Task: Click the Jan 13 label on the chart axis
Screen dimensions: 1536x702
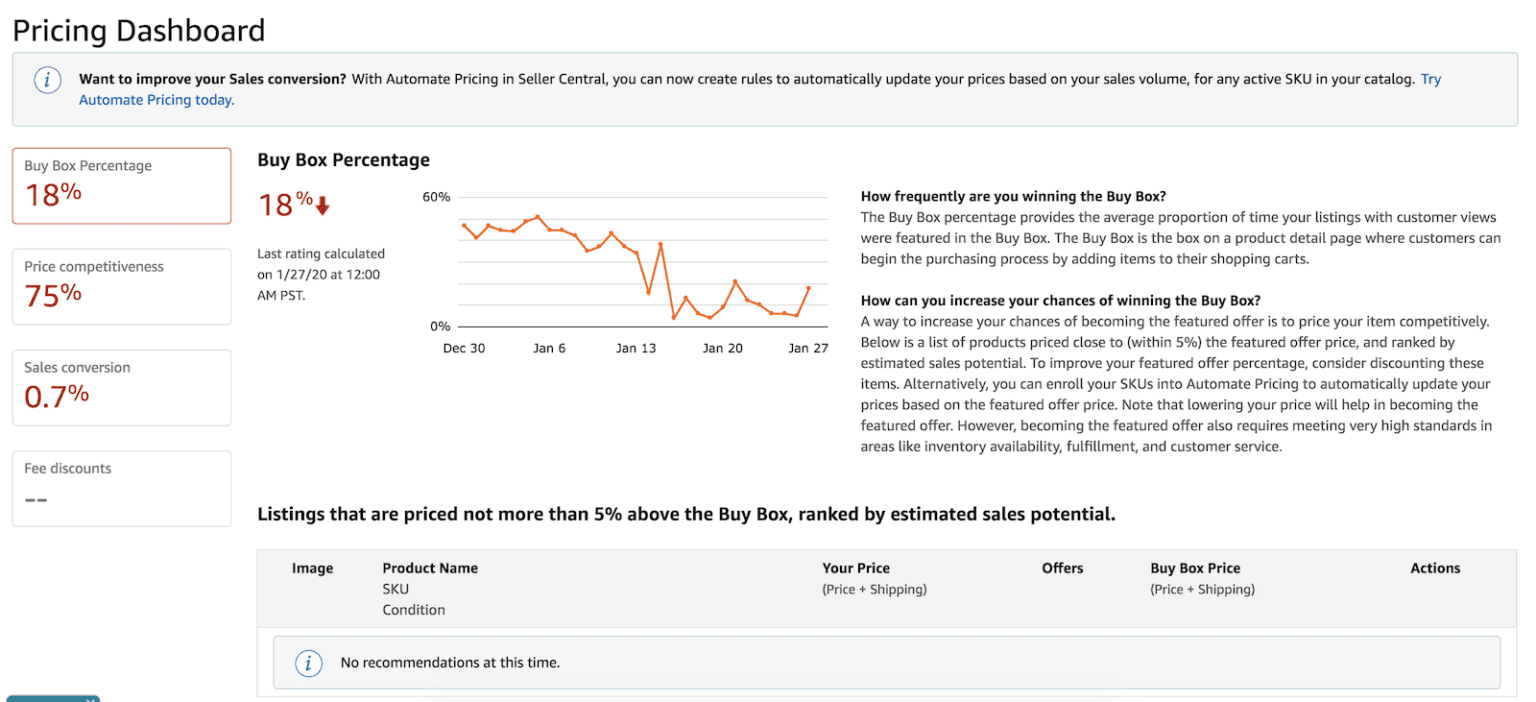Action: [635, 349]
